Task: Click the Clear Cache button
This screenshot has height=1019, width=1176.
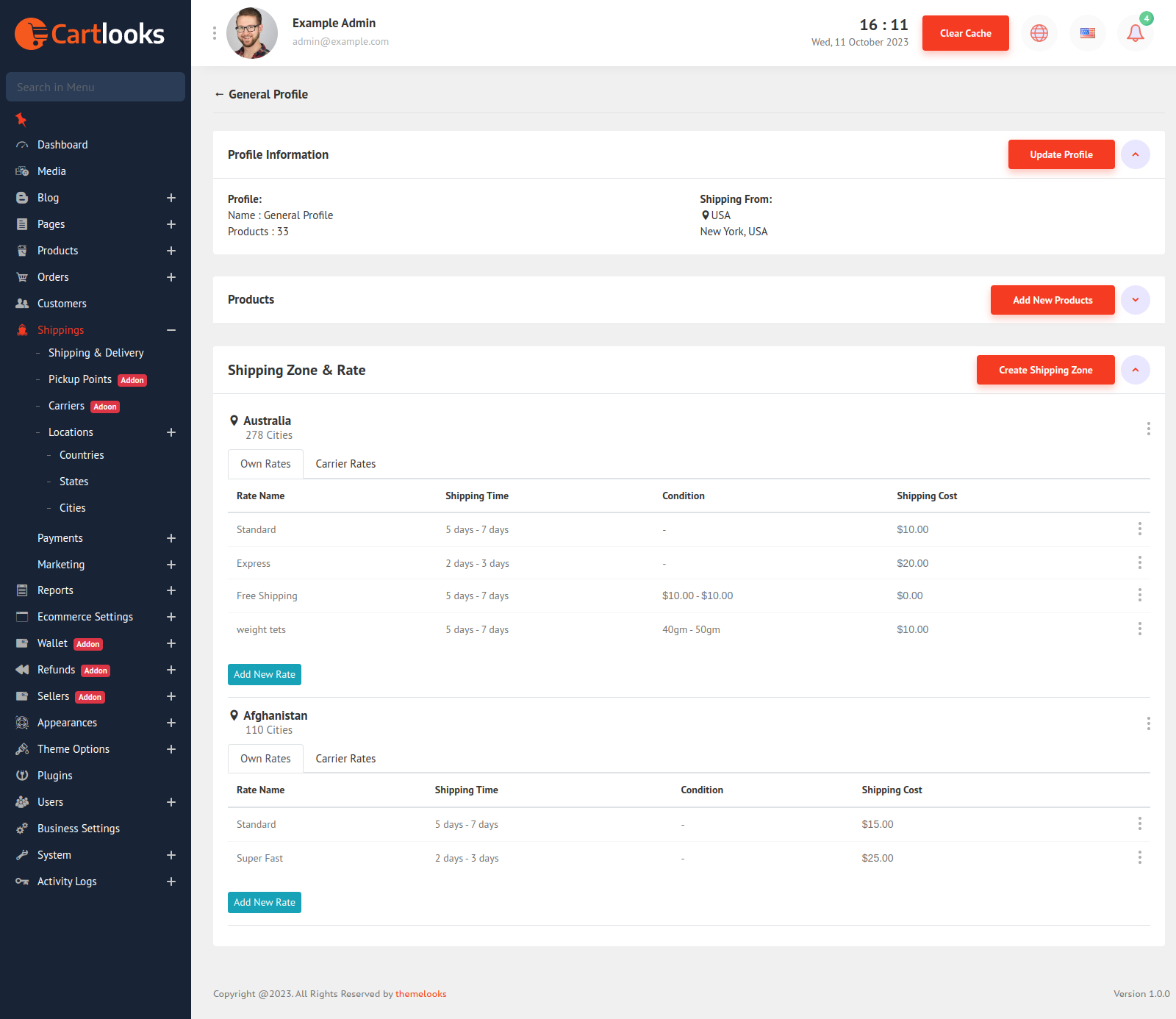Action: [x=965, y=32]
